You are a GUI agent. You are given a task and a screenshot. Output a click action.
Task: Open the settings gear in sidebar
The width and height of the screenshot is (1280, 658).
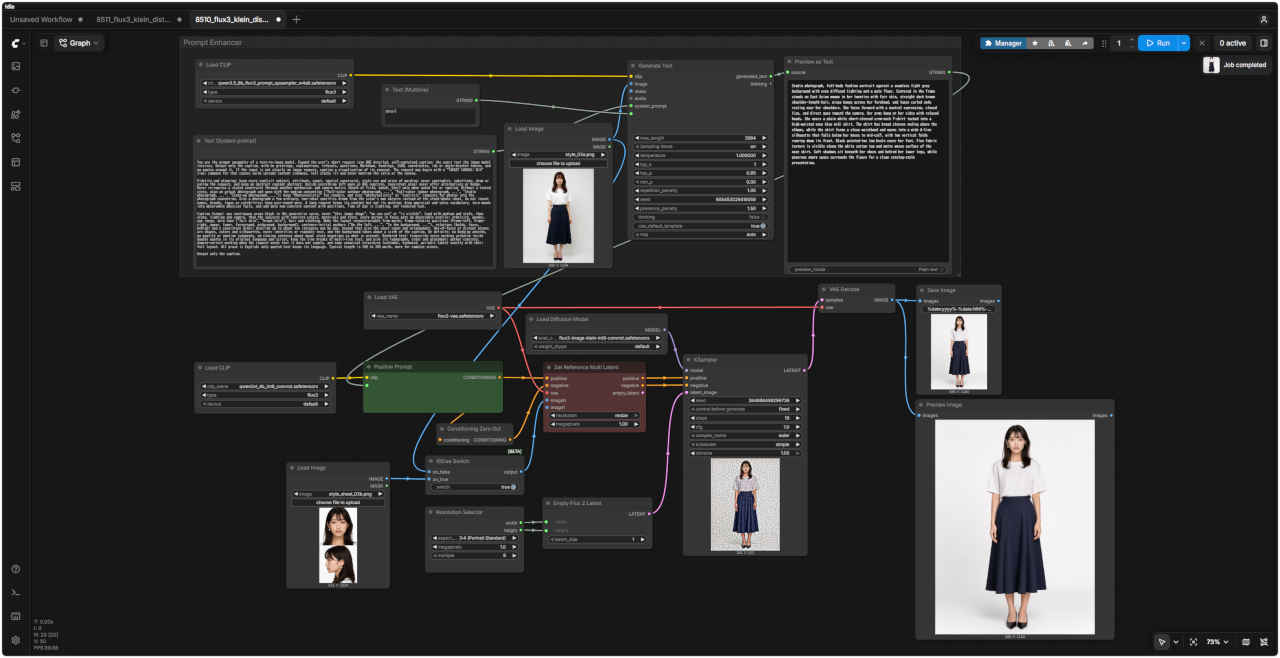pos(16,640)
